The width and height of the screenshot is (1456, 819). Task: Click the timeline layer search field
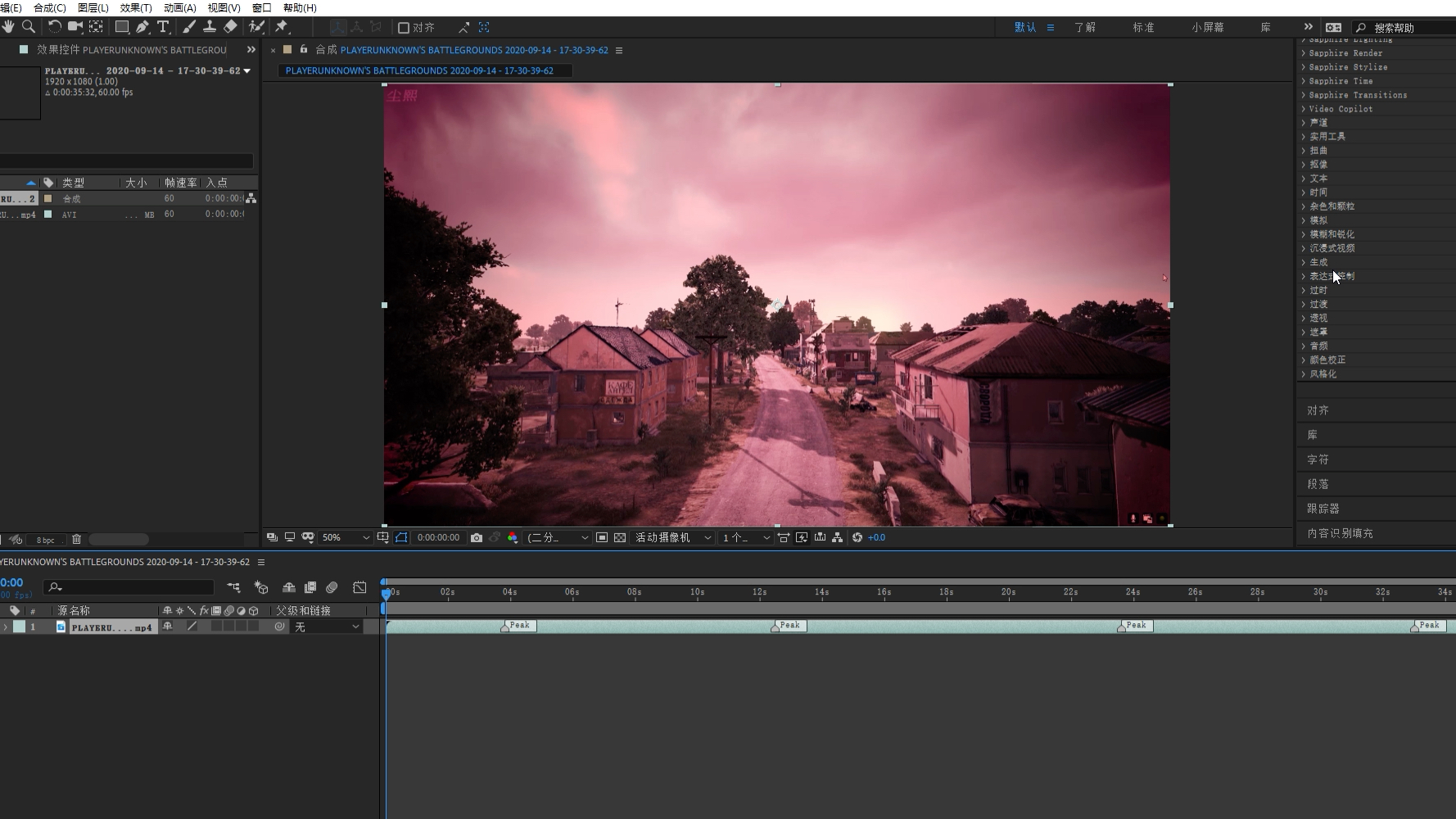tap(129, 587)
